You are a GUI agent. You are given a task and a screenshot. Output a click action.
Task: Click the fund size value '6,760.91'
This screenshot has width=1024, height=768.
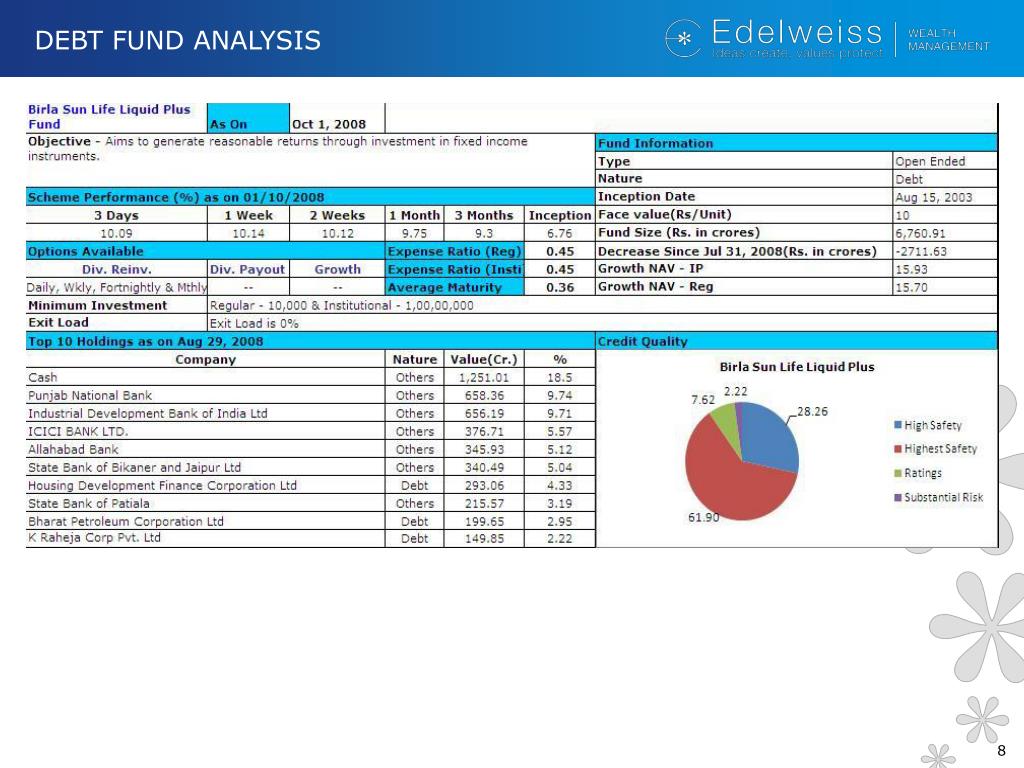(920, 233)
